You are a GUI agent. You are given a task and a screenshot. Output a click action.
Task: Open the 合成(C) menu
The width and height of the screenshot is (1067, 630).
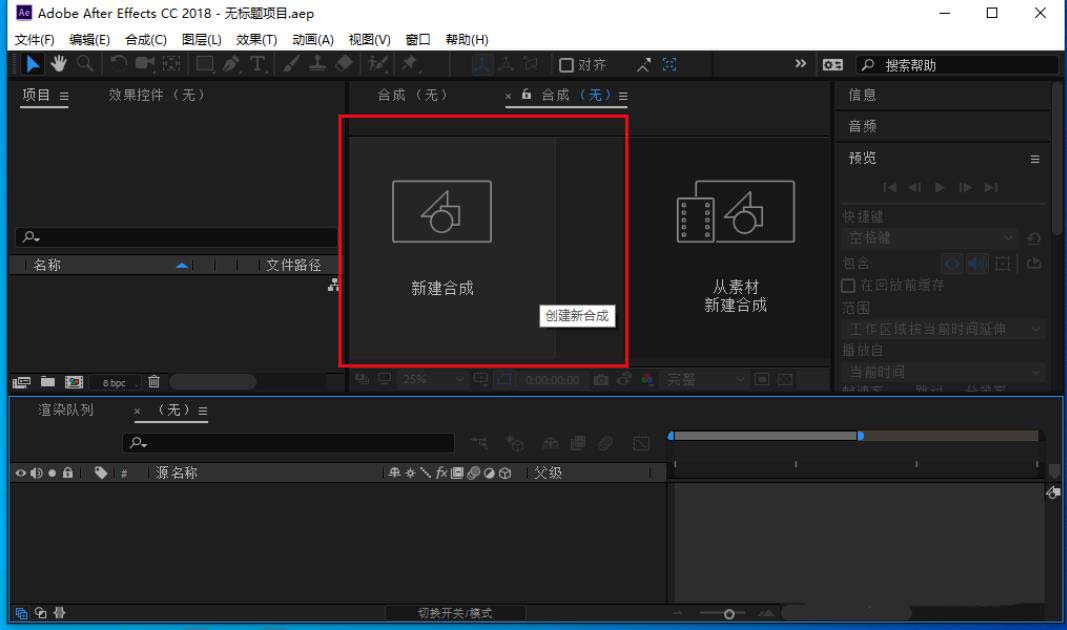(146, 39)
